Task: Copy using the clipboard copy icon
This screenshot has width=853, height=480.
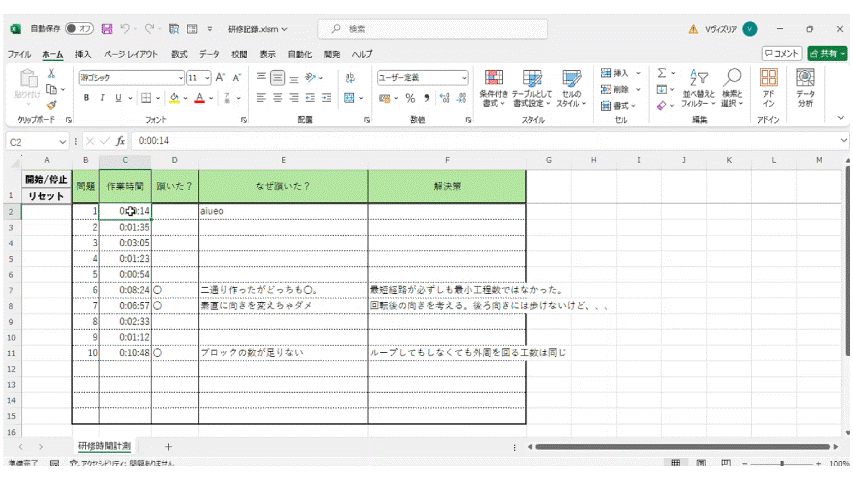Action: (x=51, y=89)
